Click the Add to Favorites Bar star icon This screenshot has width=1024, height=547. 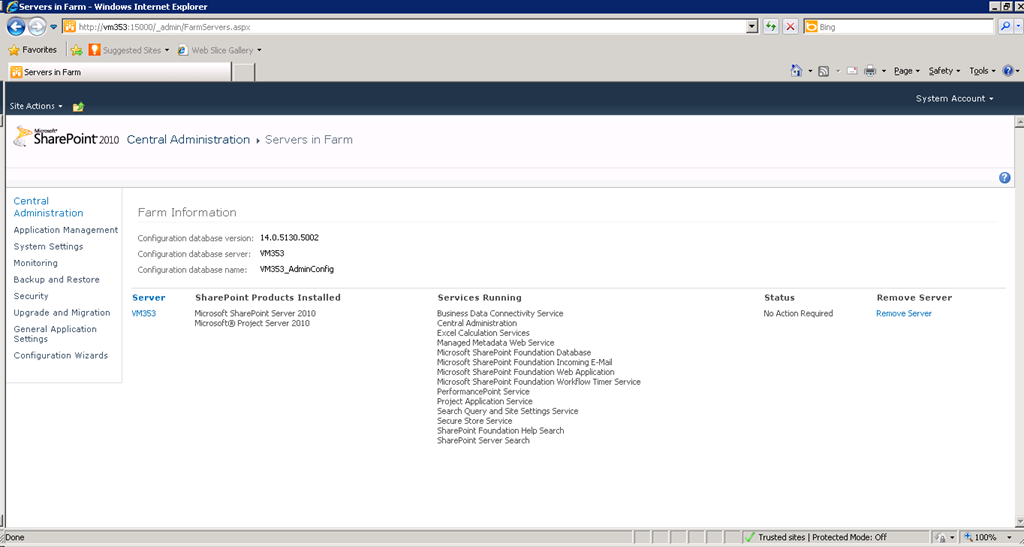coord(76,50)
